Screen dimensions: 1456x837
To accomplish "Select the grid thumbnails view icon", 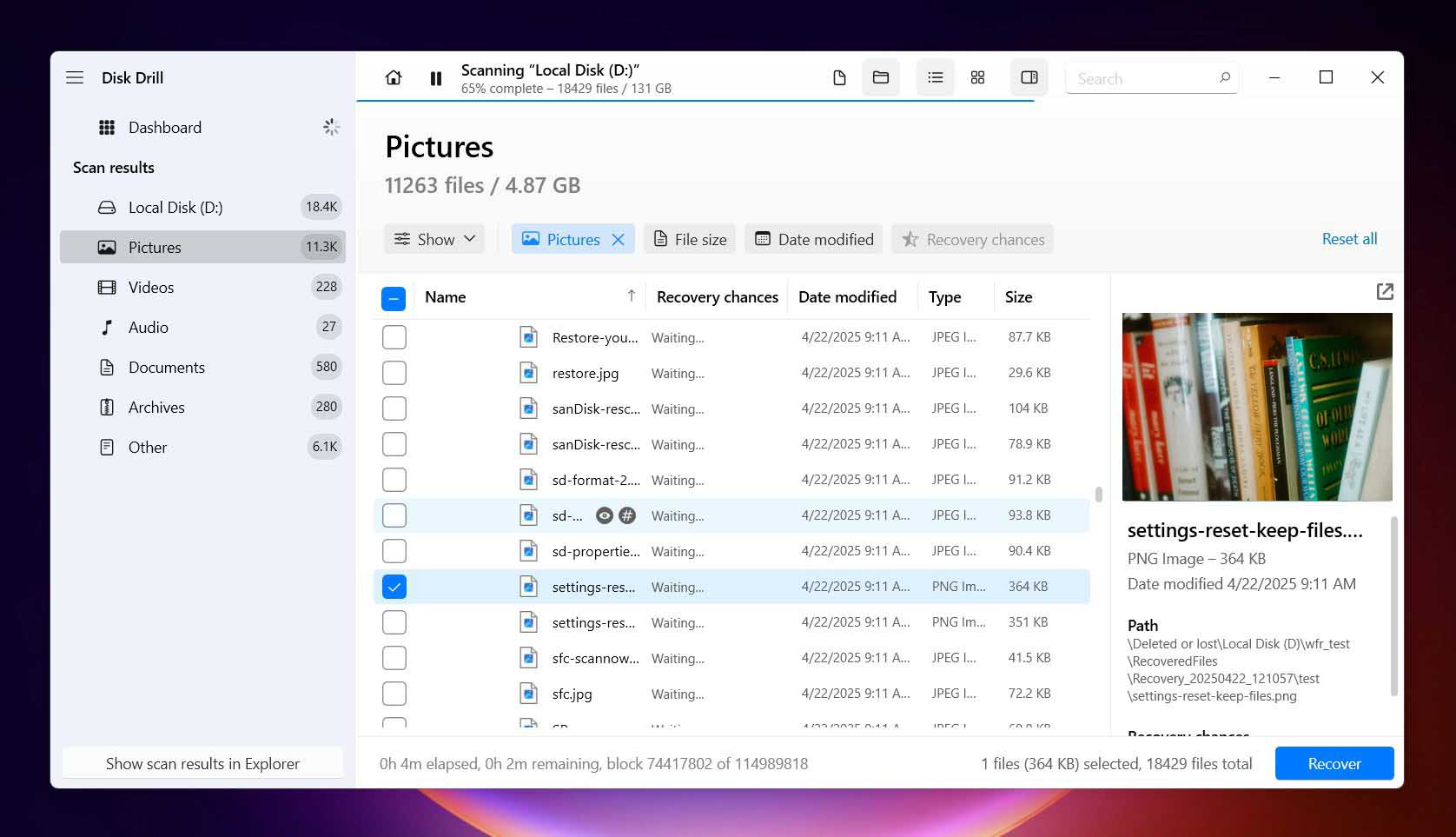I will coord(977,78).
